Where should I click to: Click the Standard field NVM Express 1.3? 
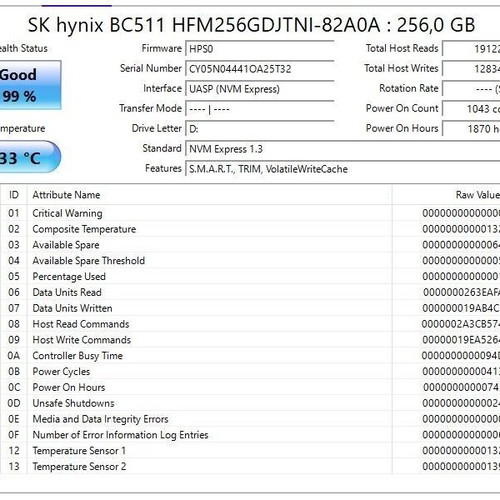coord(343,149)
